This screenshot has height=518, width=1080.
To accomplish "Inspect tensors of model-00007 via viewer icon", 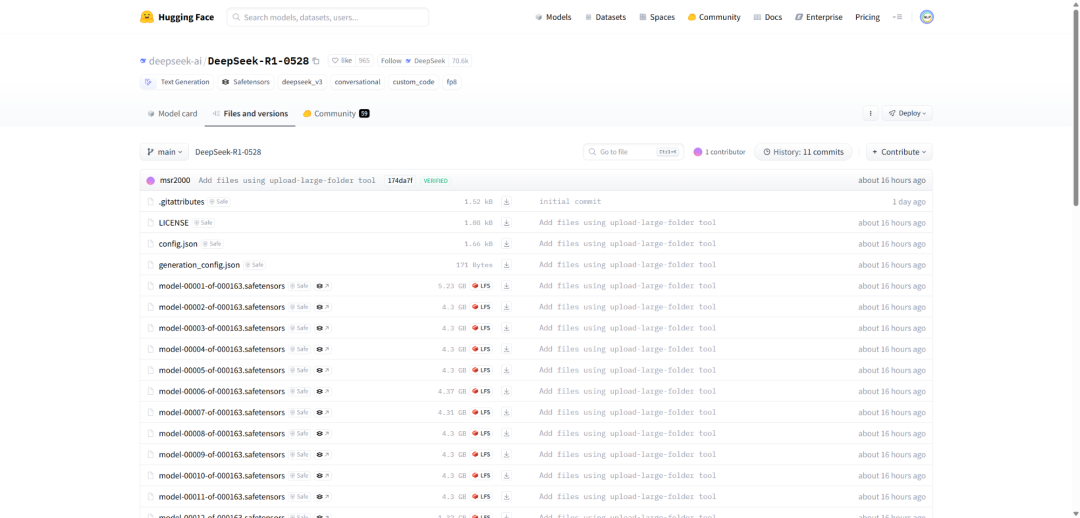I will point(323,412).
